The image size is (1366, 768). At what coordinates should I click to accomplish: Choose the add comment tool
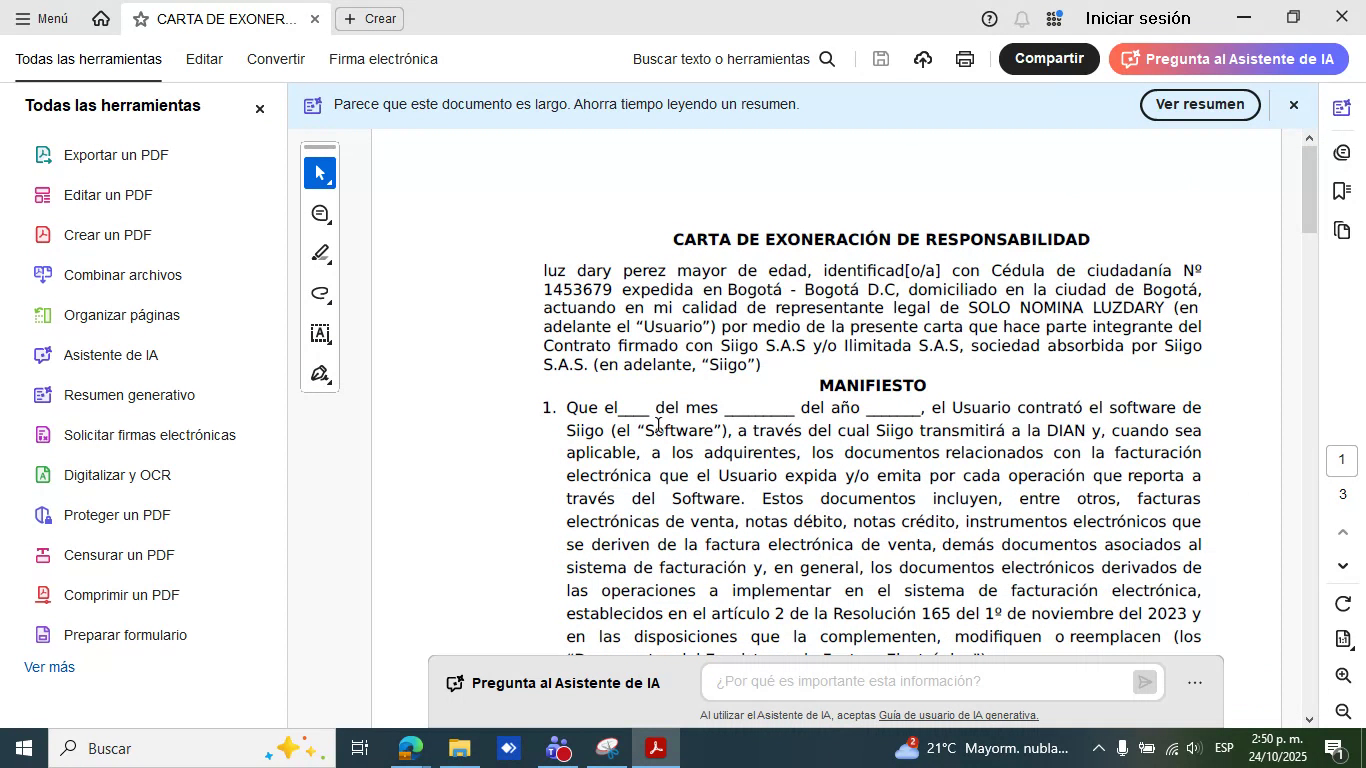[x=320, y=213]
